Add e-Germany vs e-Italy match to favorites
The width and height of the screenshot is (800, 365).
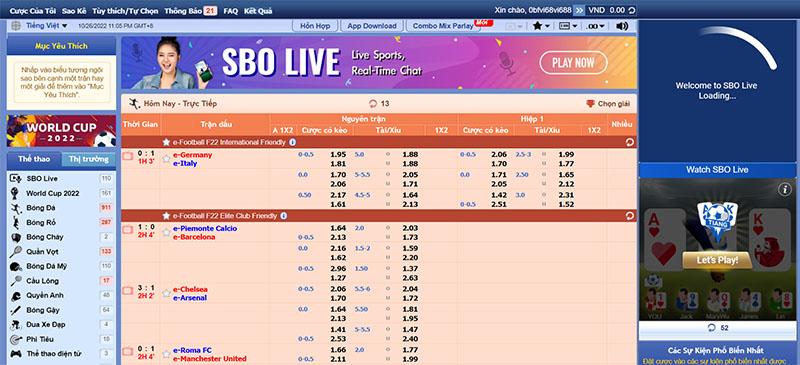click(166, 159)
